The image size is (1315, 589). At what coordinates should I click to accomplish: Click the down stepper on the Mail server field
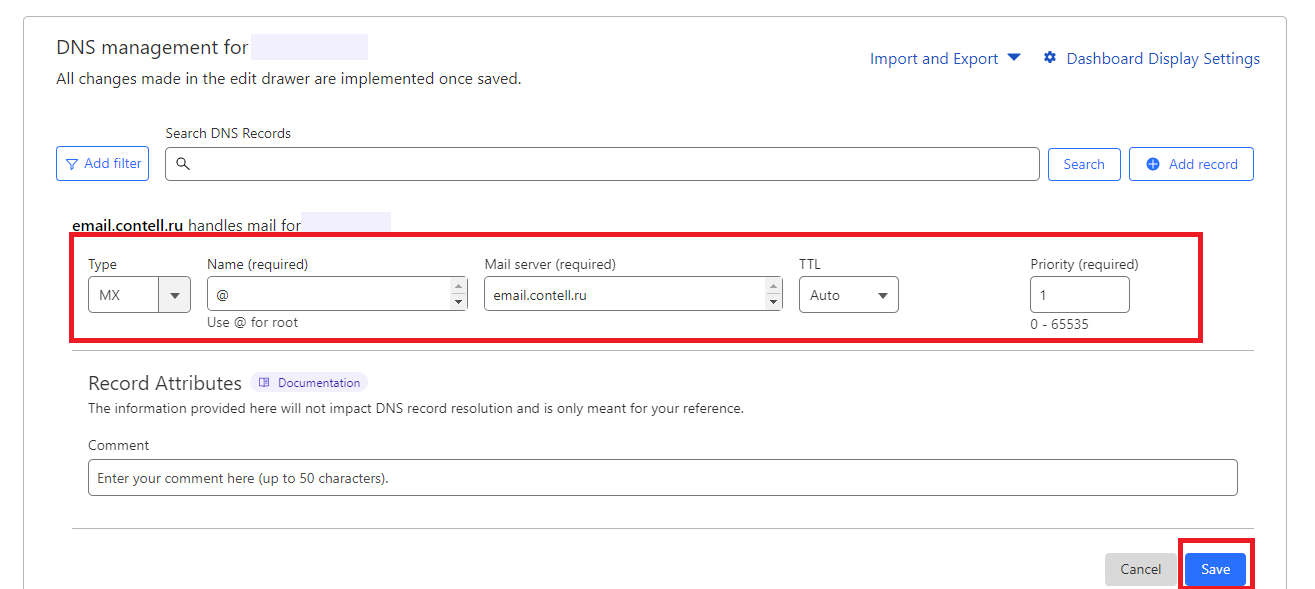pyautogui.click(x=773, y=300)
